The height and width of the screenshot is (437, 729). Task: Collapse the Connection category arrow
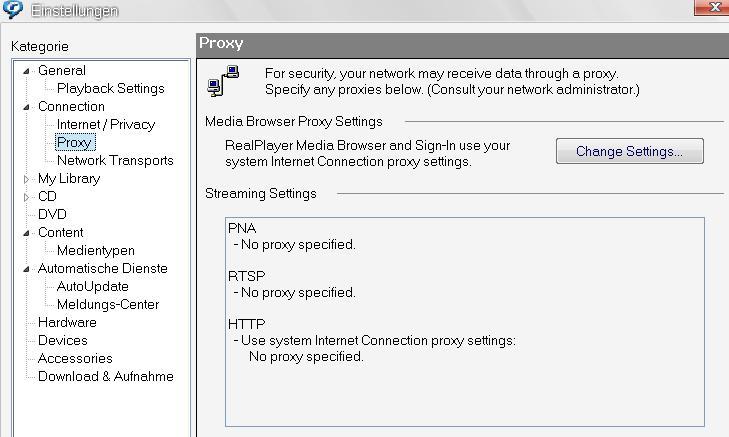pyautogui.click(x=27, y=107)
